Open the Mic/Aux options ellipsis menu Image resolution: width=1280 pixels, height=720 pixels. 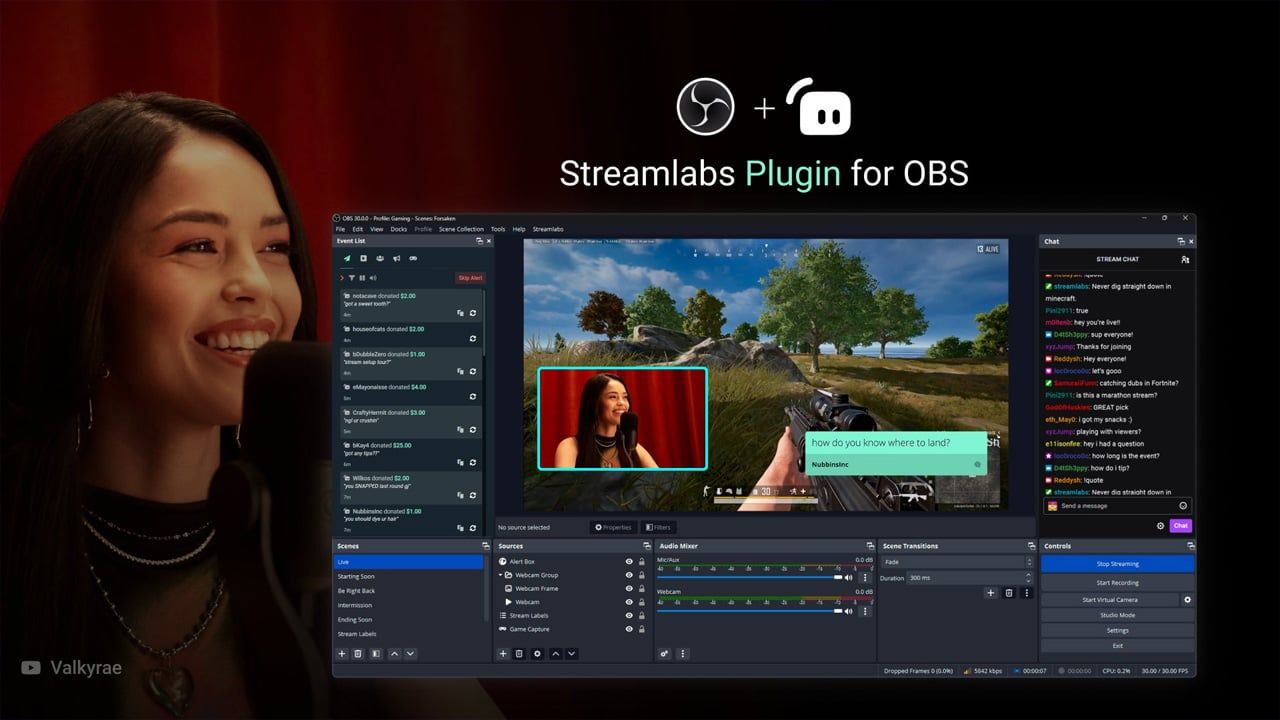tap(865, 577)
